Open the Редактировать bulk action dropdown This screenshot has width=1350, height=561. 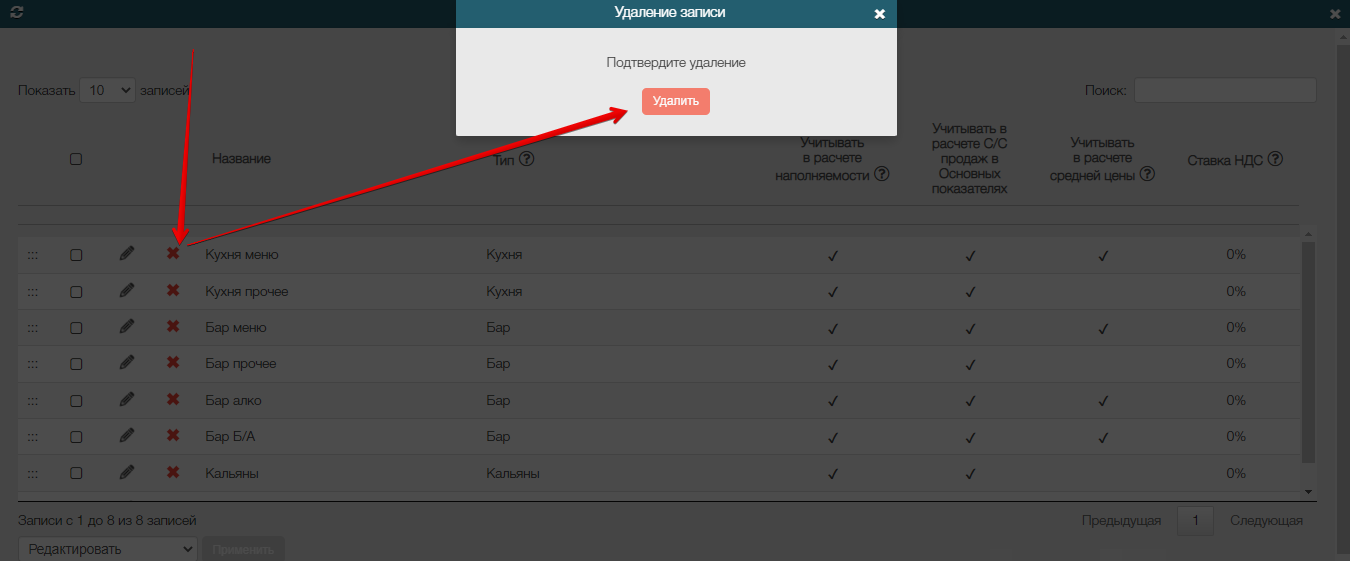point(108,549)
